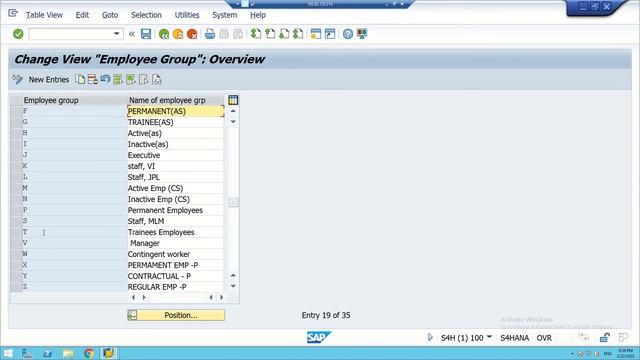Go to Previous Page icon

270,34
